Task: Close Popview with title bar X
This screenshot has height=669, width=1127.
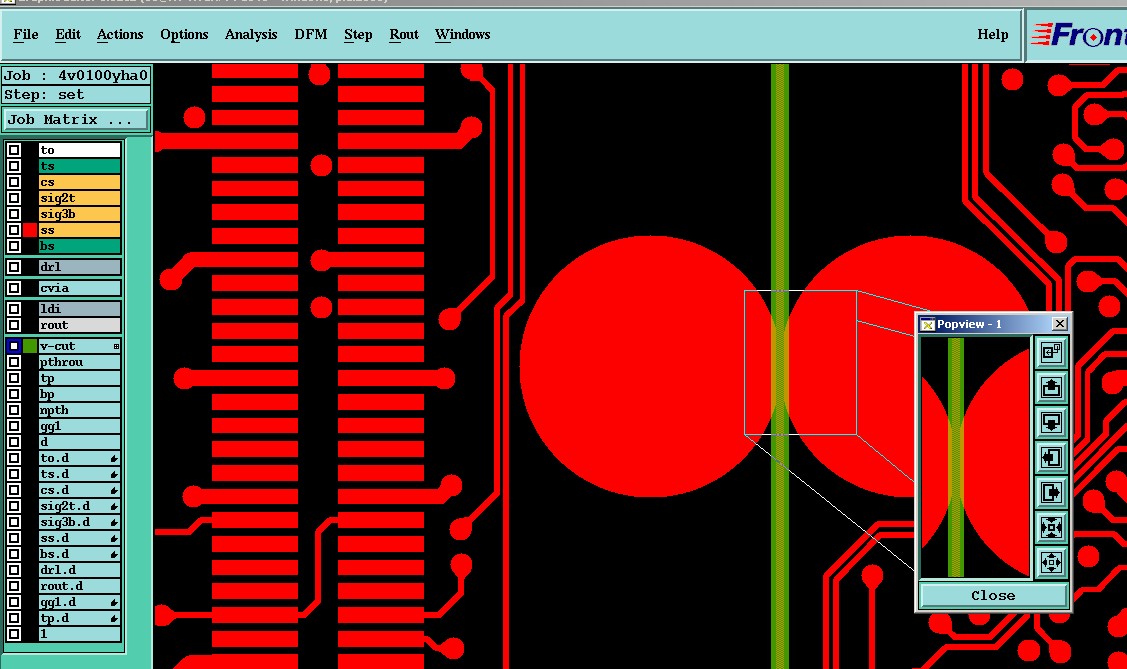Action: point(1059,324)
